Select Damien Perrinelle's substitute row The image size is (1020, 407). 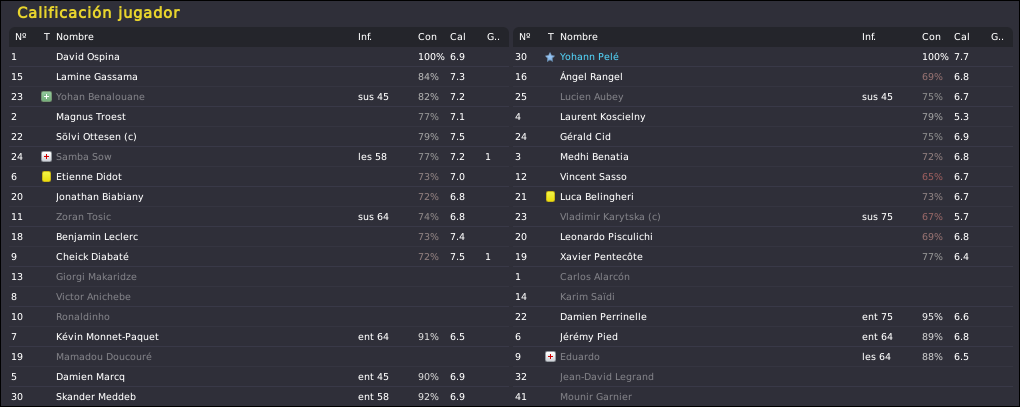(x=762, y=317)
